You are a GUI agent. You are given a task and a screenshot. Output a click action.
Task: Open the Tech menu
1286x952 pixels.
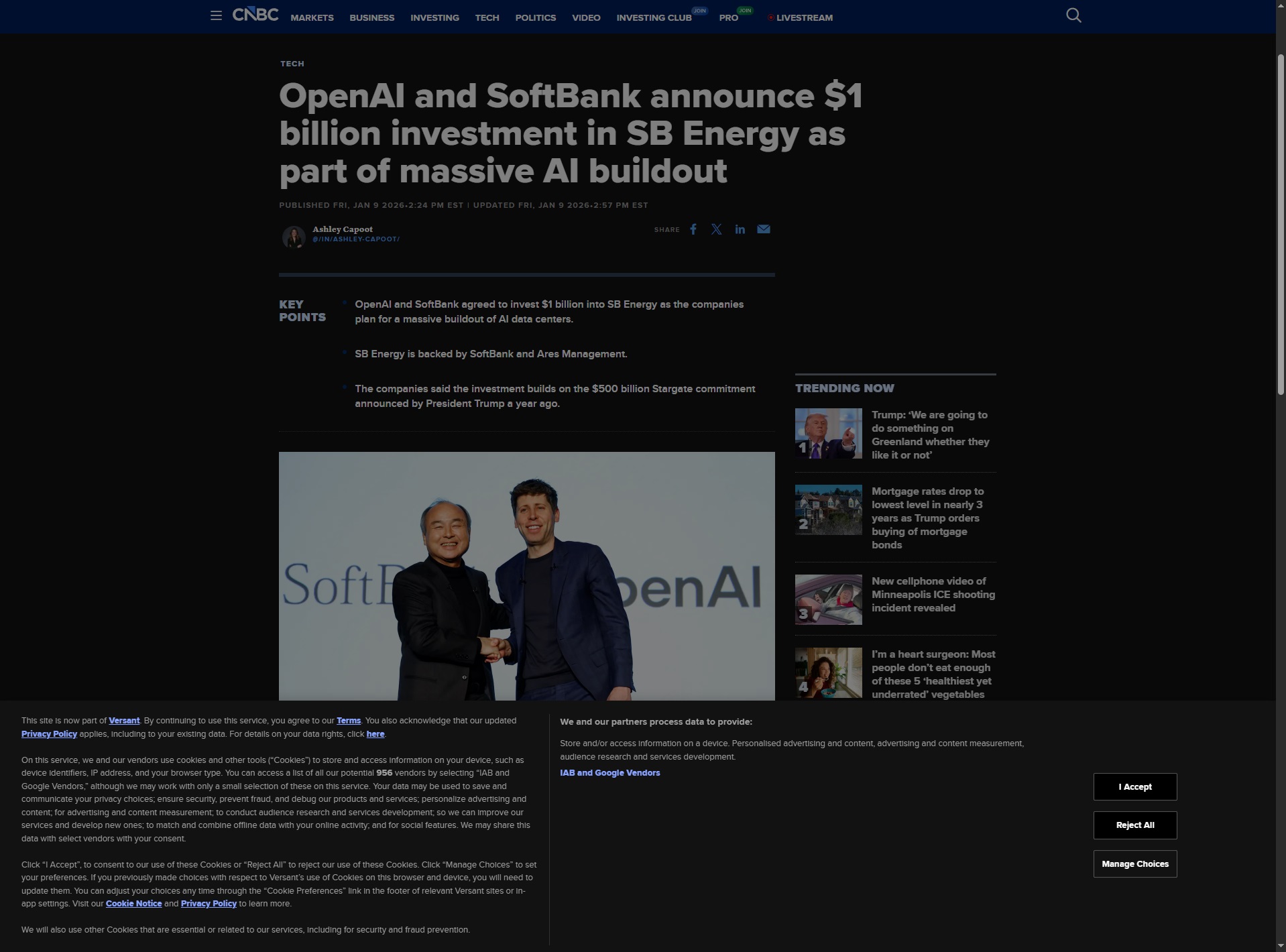(x=487, y=18)
